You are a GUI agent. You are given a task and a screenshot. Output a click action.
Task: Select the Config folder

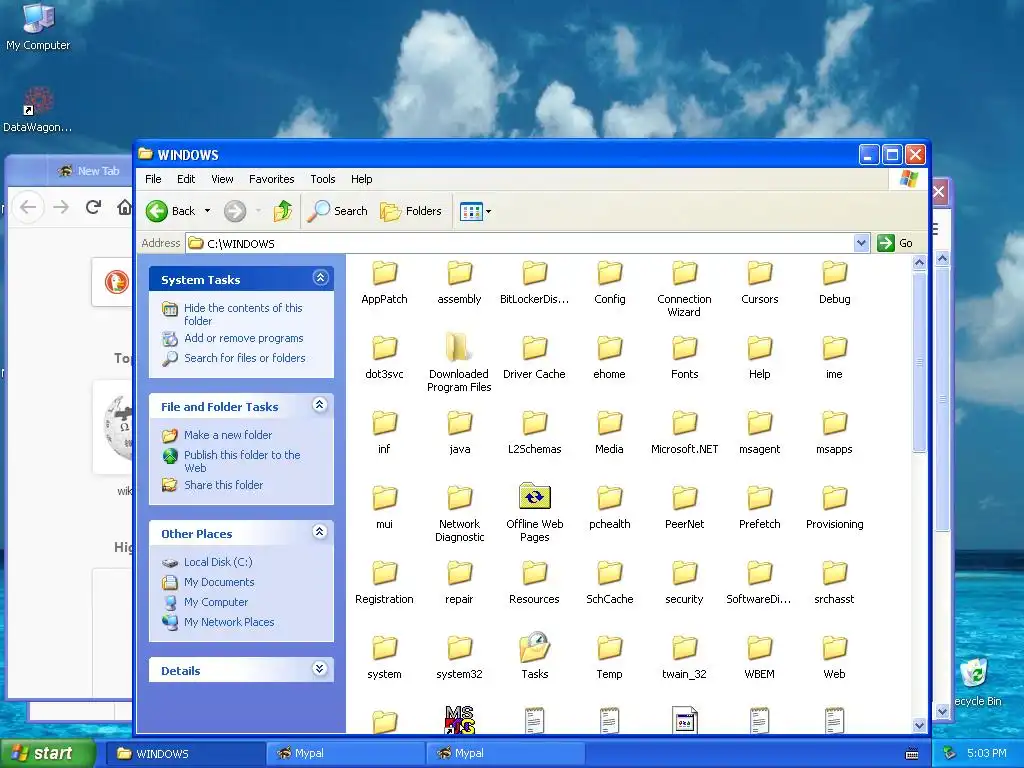[609, 283]
